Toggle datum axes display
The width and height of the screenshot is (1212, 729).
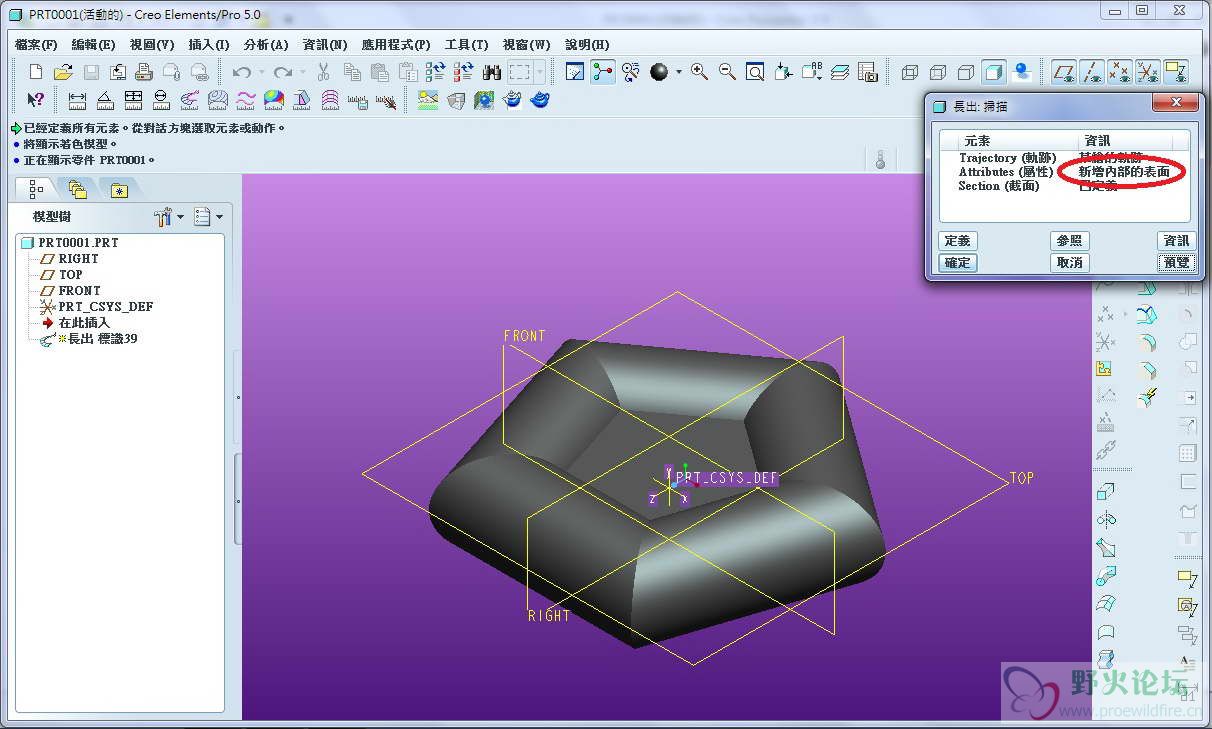point(1093,72)
